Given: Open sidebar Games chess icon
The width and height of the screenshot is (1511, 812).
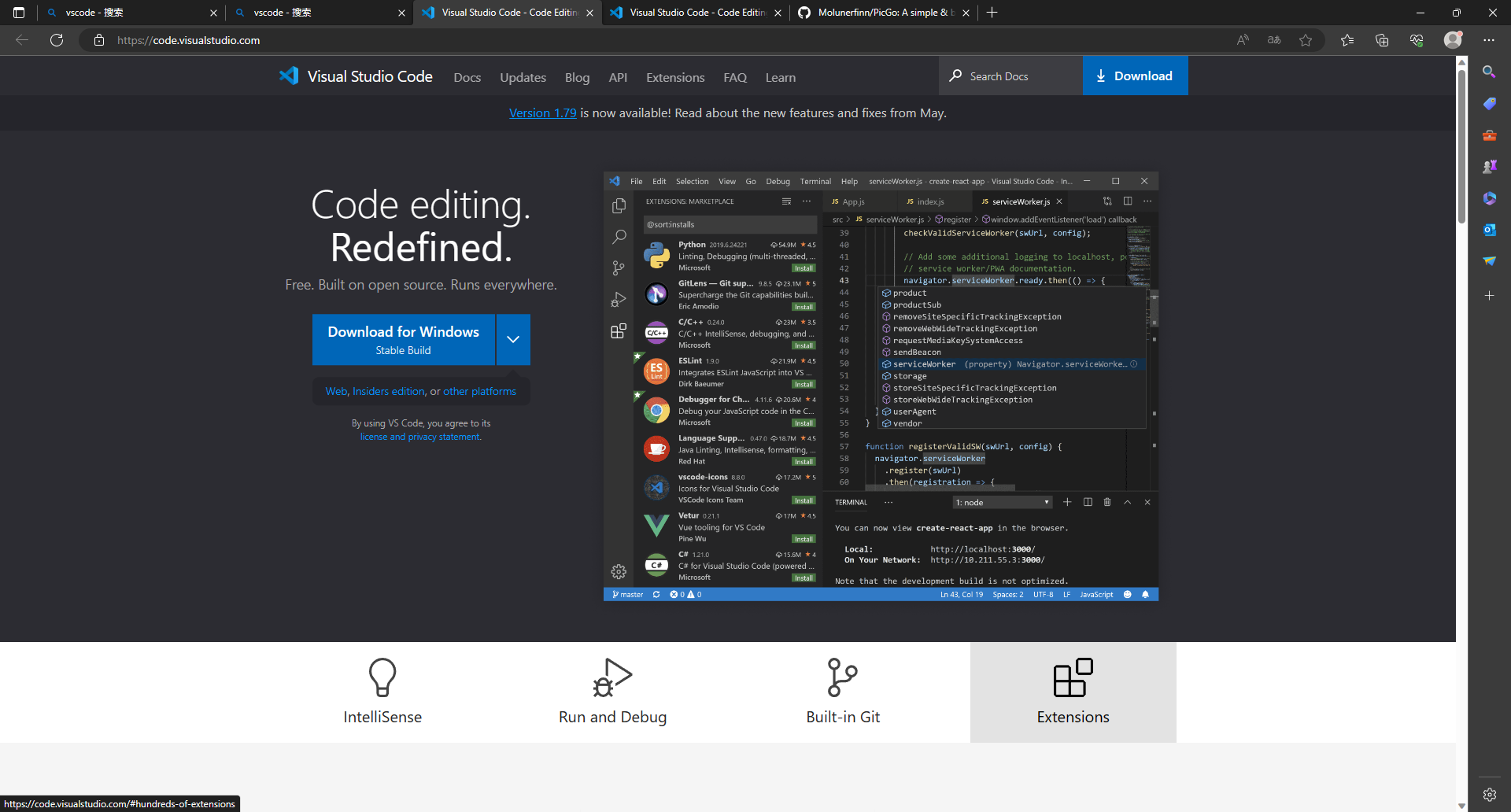Looking at the screenshot, I should (1489, 167).
